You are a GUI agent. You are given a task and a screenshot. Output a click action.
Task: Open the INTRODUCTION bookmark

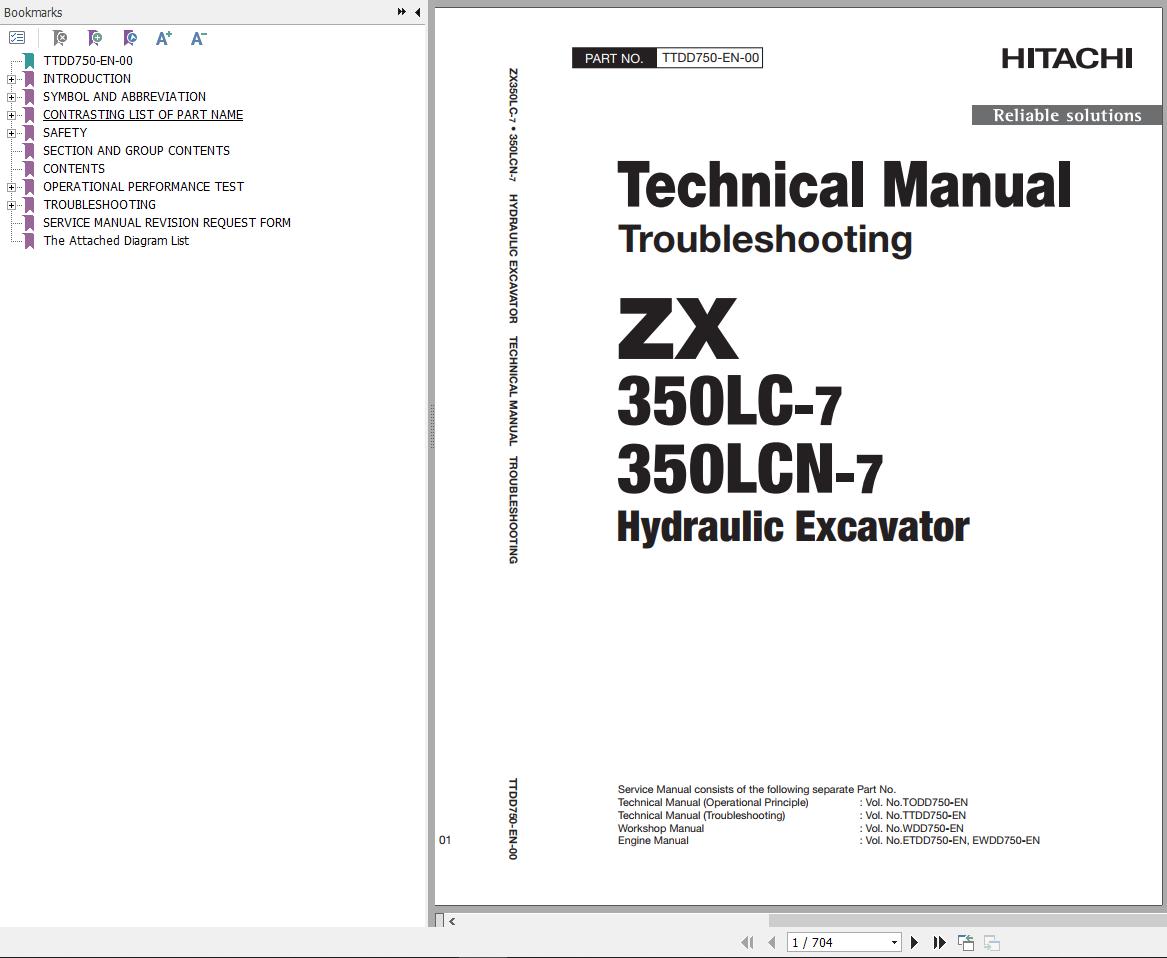[x=86, y=79]
